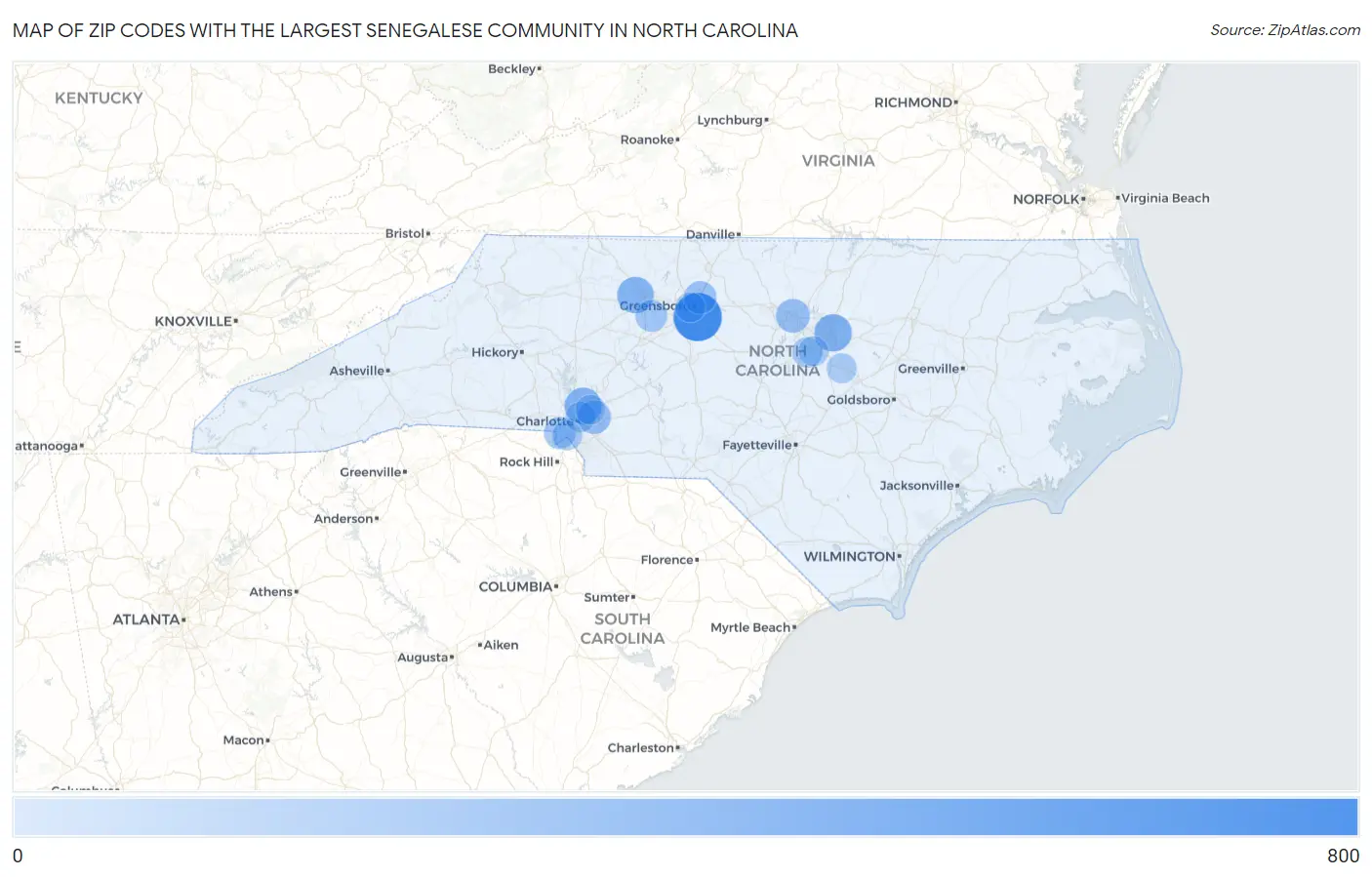
Task: Click the 'Florence' city label
Action: pyautogui.click(x=667, y=560)
